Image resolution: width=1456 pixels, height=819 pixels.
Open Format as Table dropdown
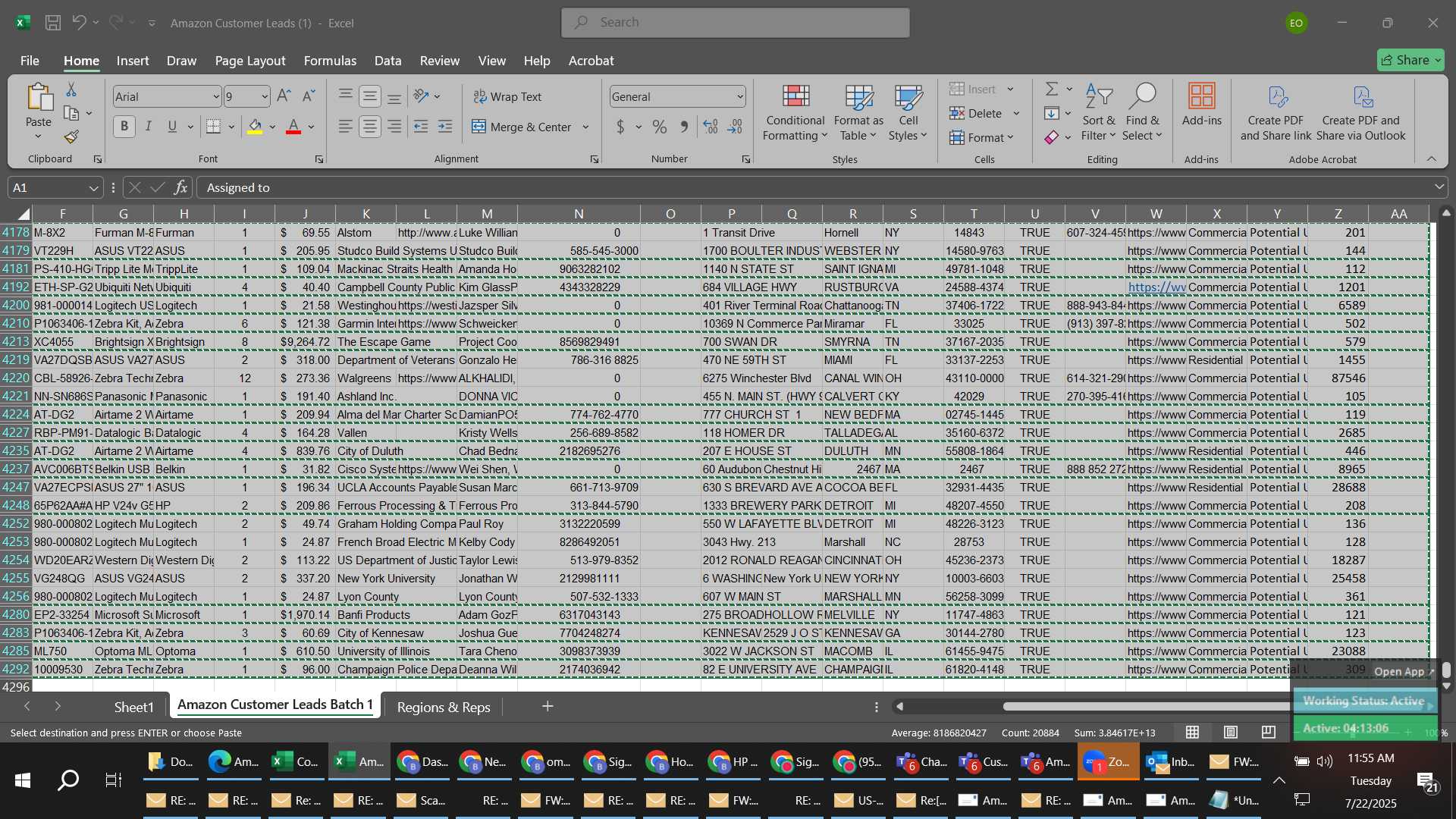[858, 112]
